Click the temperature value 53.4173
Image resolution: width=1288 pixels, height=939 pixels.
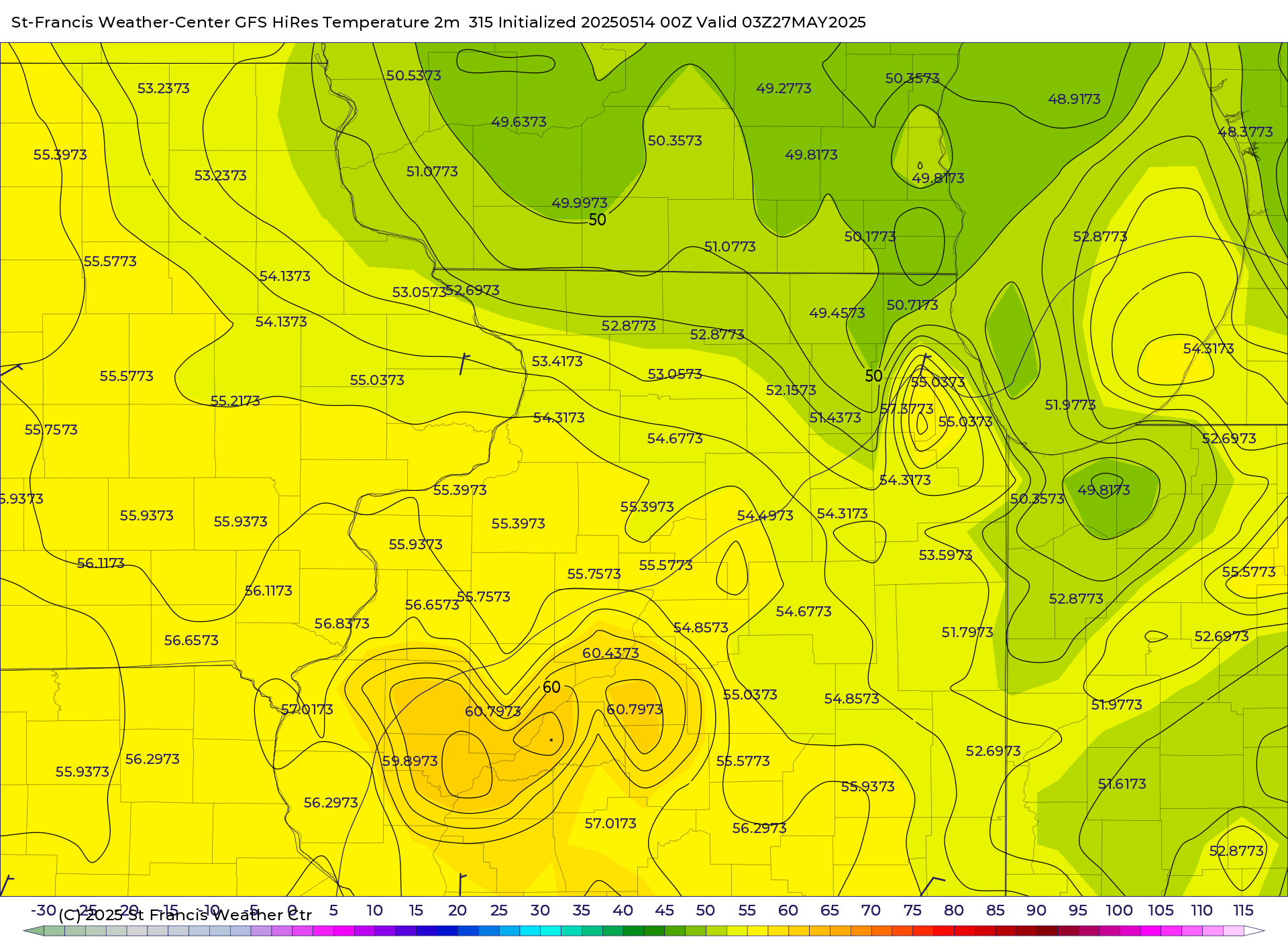click(557, 362)
